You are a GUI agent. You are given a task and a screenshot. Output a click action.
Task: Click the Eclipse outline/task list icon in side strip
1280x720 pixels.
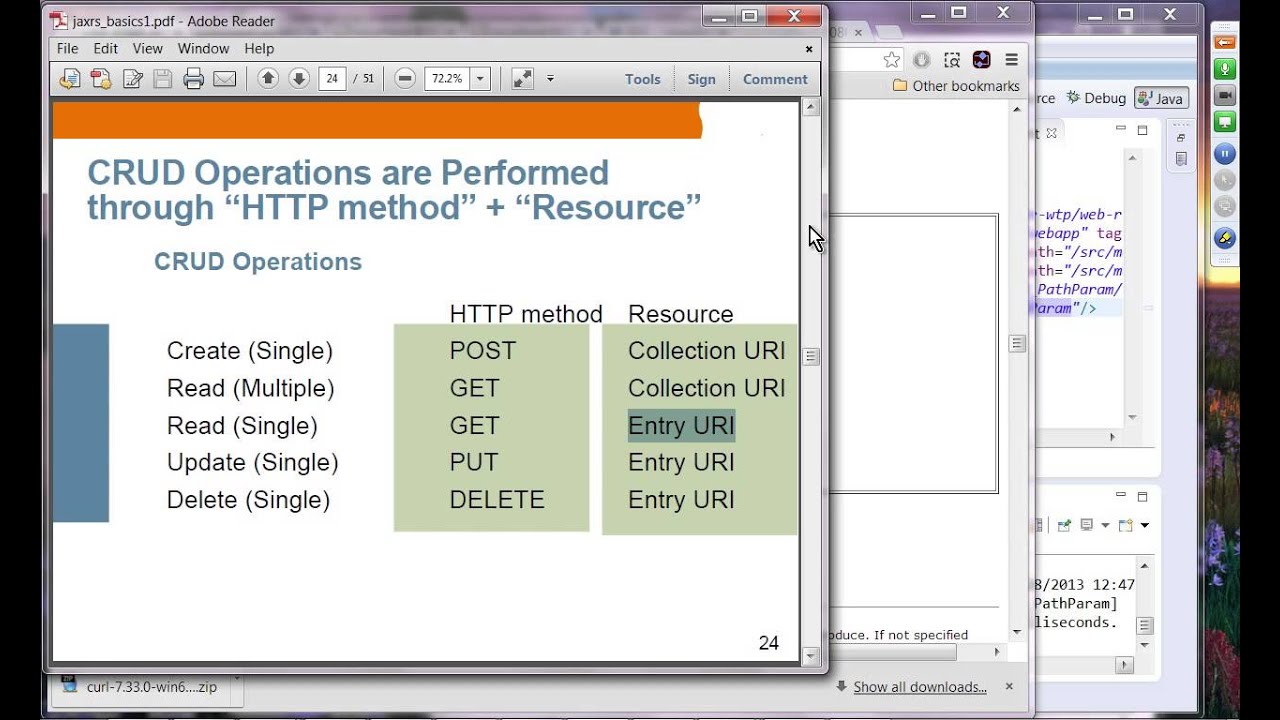pyautogui.click(x=1181, y=159)
